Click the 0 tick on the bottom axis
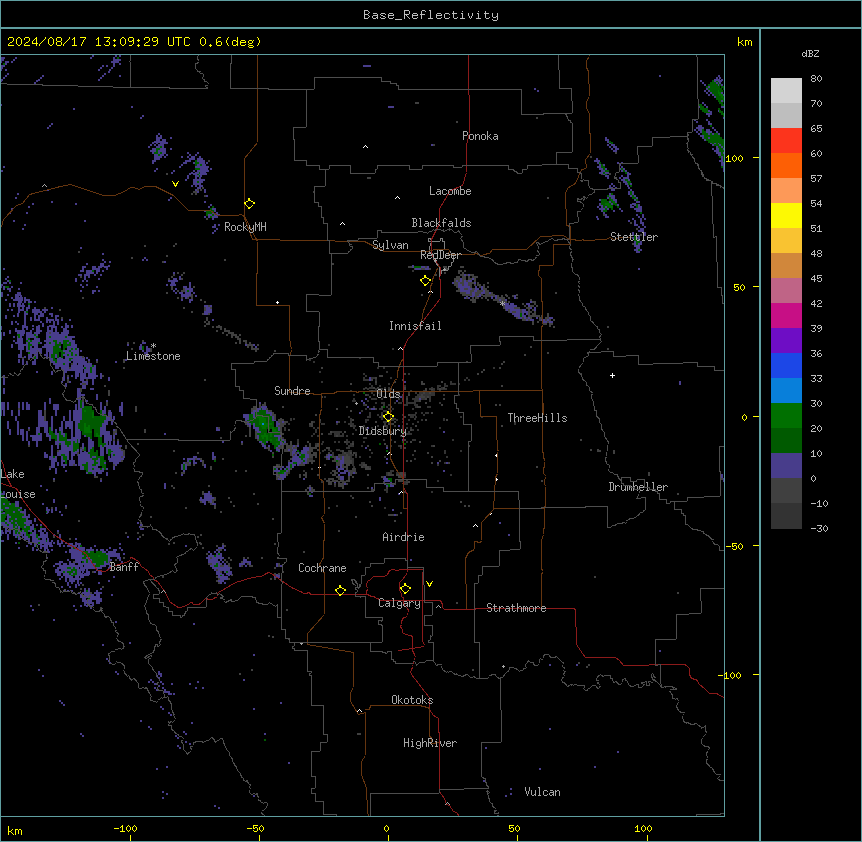This screenshot has height=842, width=862. [x=386, y=829]
